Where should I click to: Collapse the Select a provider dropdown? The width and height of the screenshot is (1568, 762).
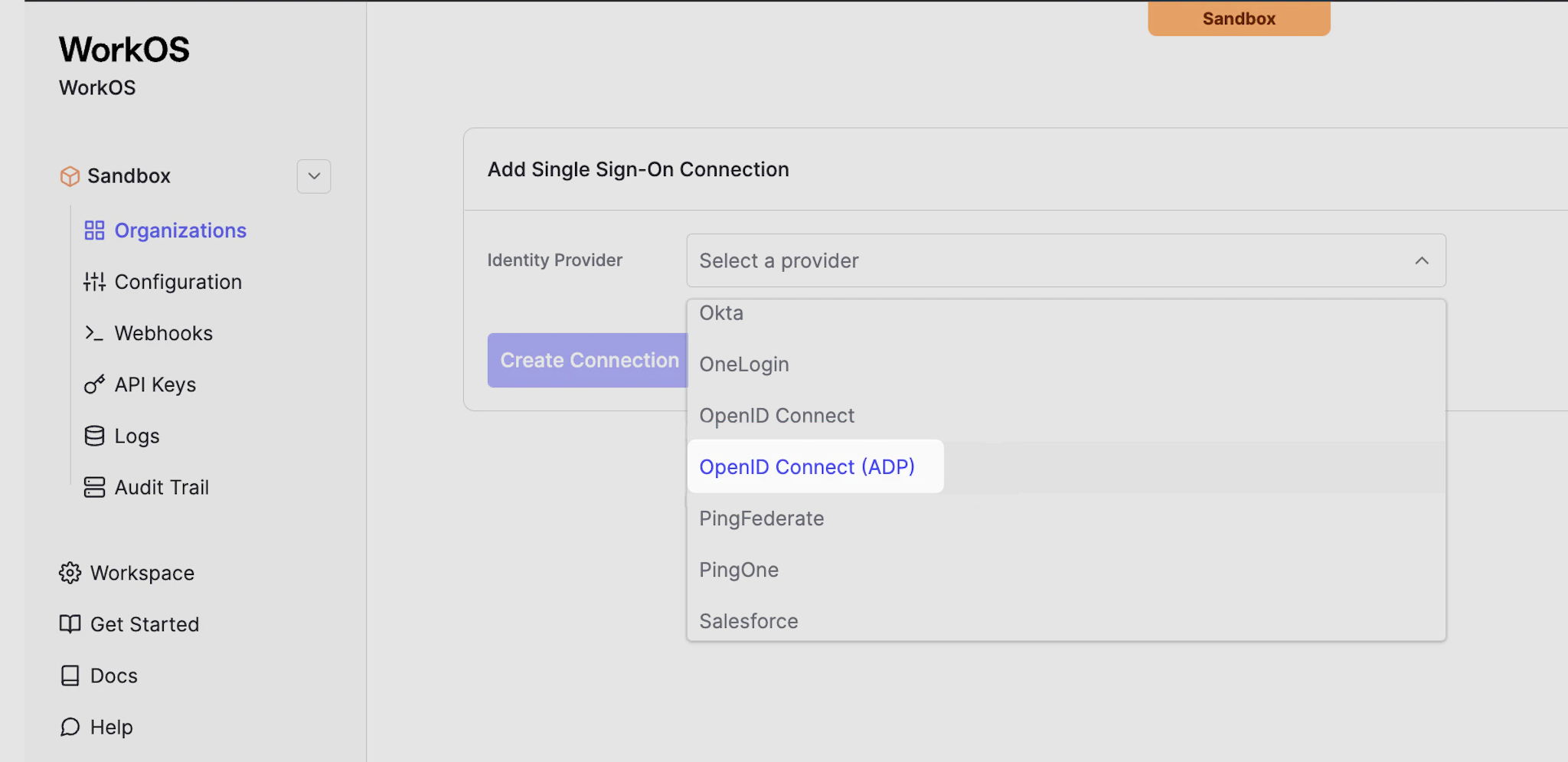pos(1421,260)
